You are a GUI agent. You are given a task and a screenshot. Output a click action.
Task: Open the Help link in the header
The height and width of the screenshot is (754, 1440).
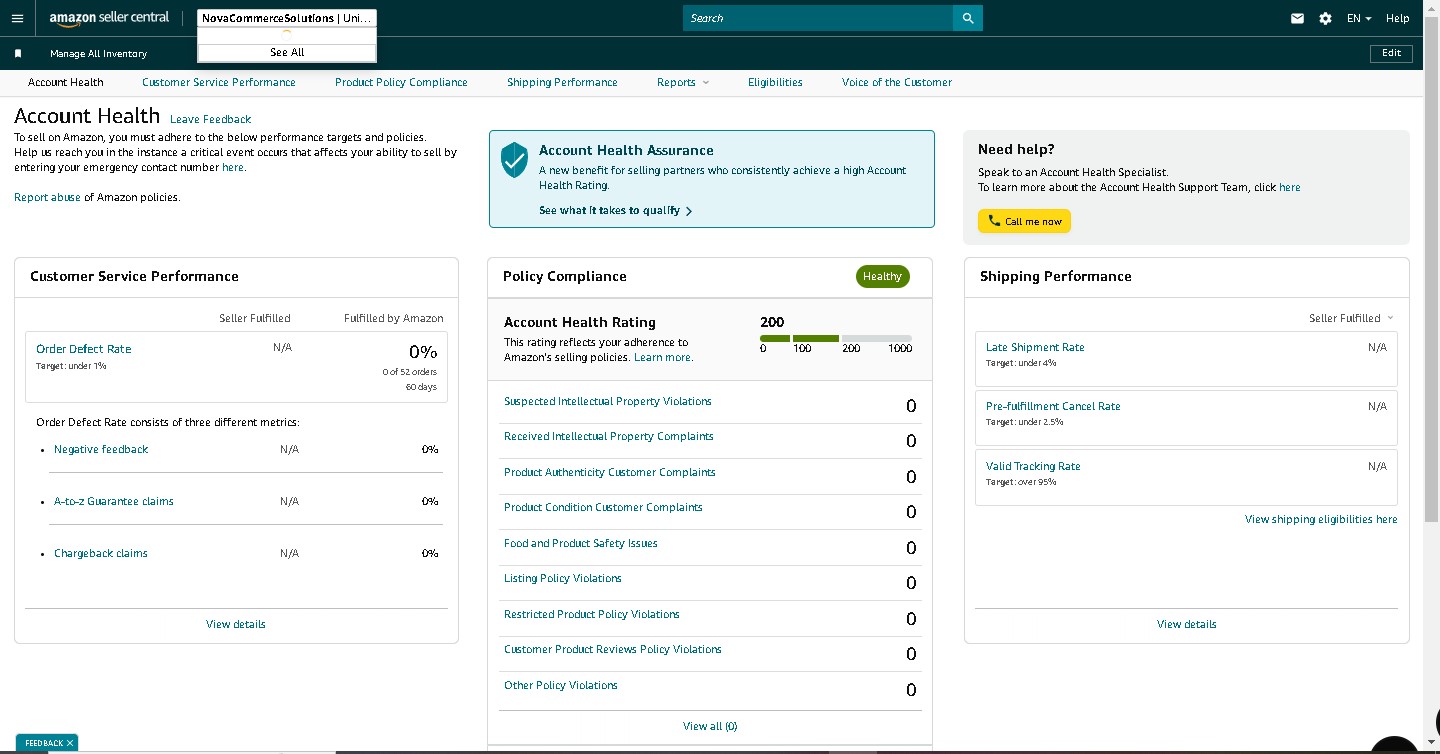click(1398, 18)
